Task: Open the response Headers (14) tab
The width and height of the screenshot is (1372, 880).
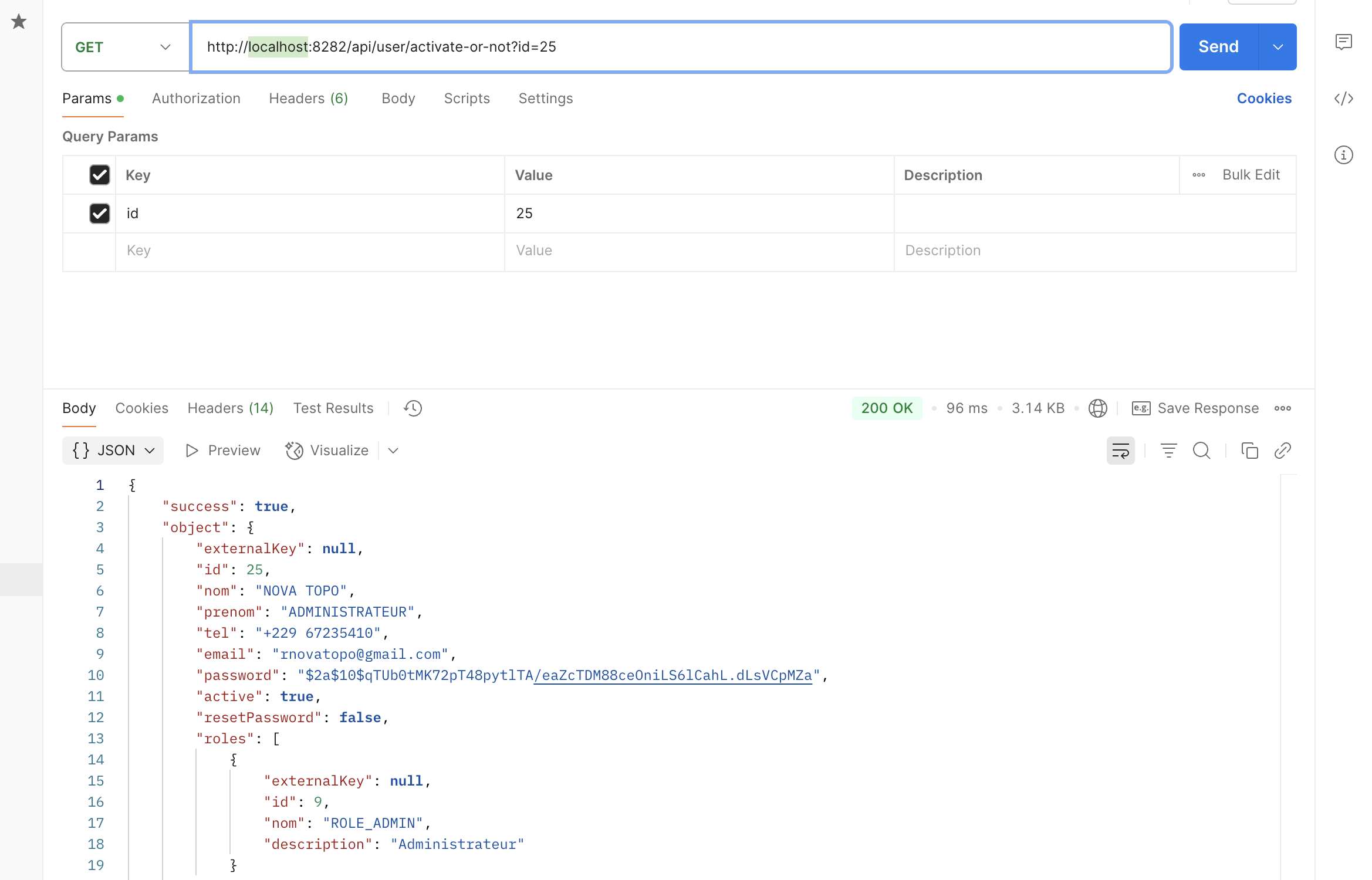Action: click(230, 408)
